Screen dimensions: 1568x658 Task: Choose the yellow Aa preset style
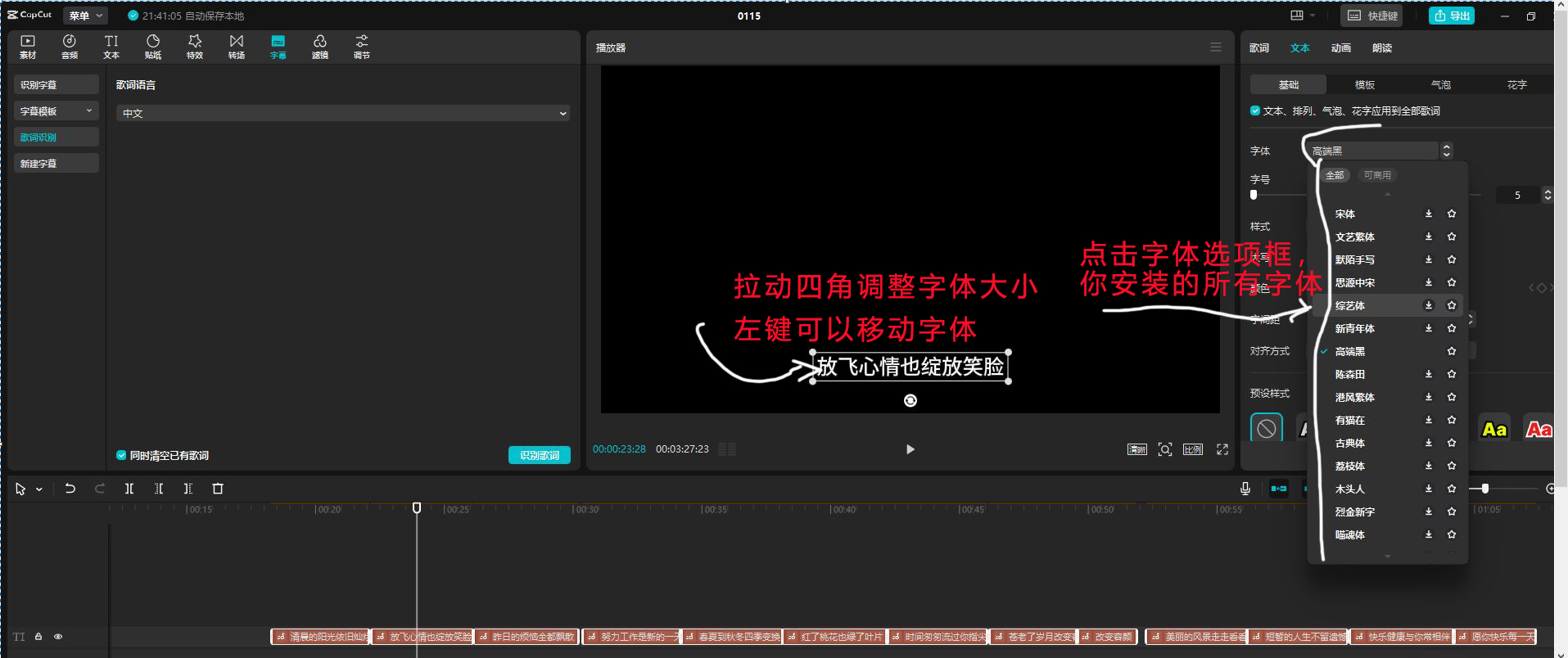click(x=1494, y=429)
